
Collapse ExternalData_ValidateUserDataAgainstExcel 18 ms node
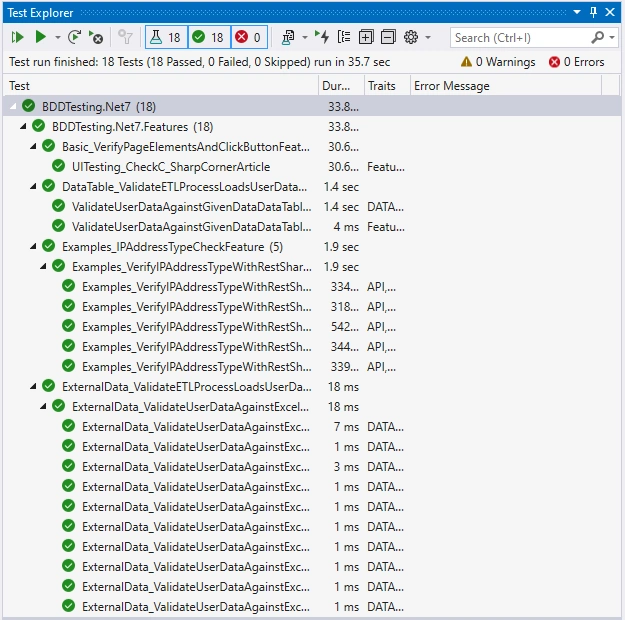[43, 406]
